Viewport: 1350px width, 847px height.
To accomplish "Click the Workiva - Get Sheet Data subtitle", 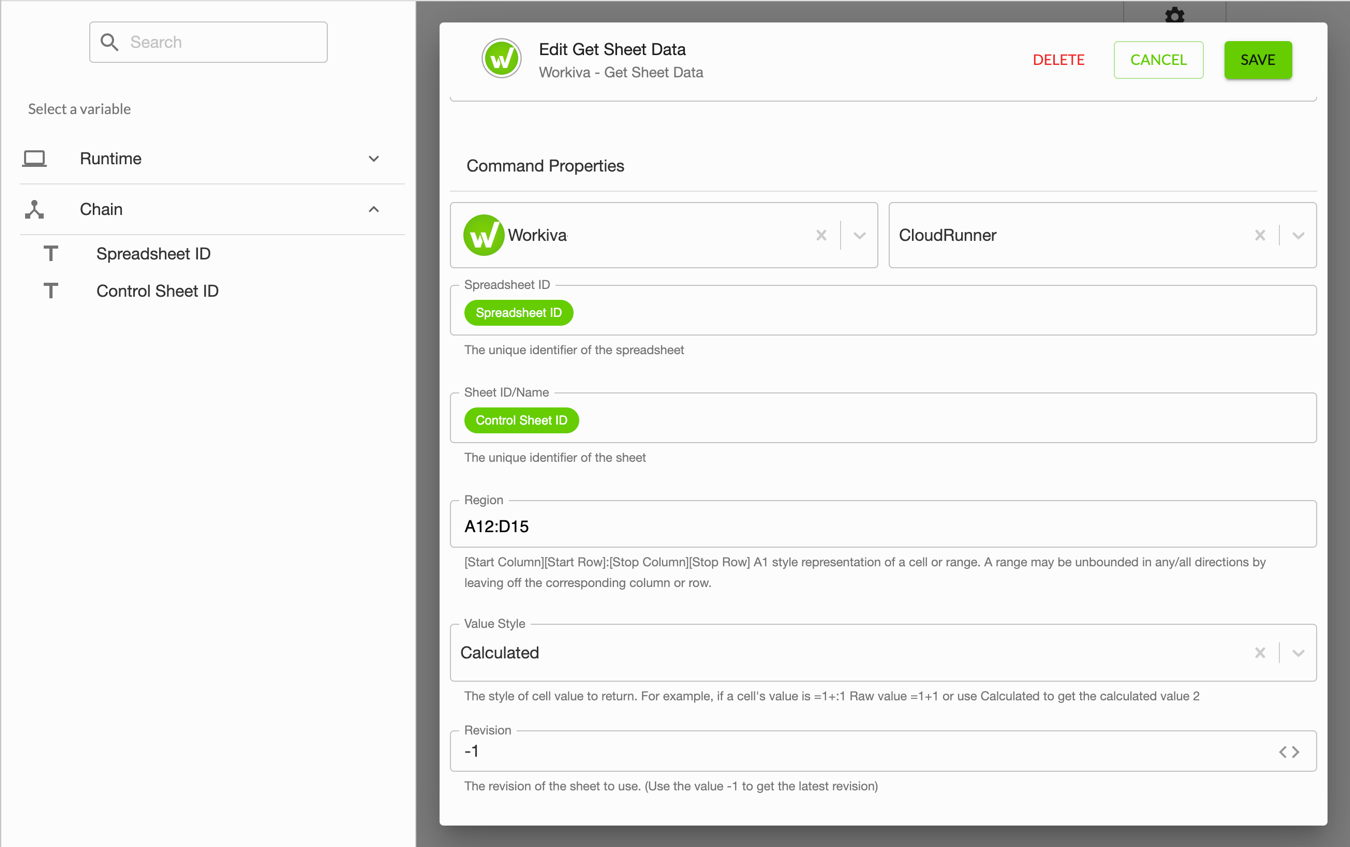I will [621, 72].
